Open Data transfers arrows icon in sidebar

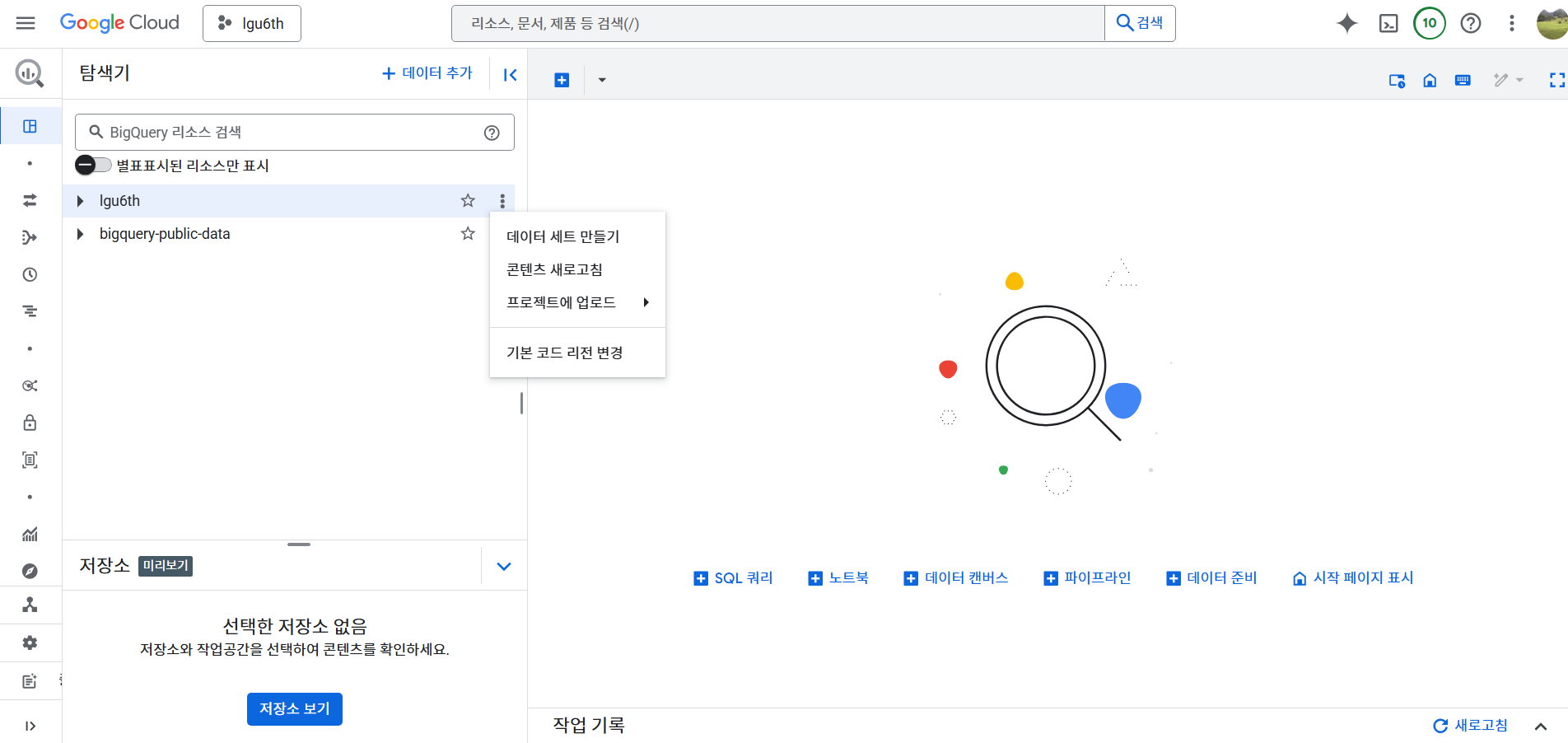(x=30, y=200)
